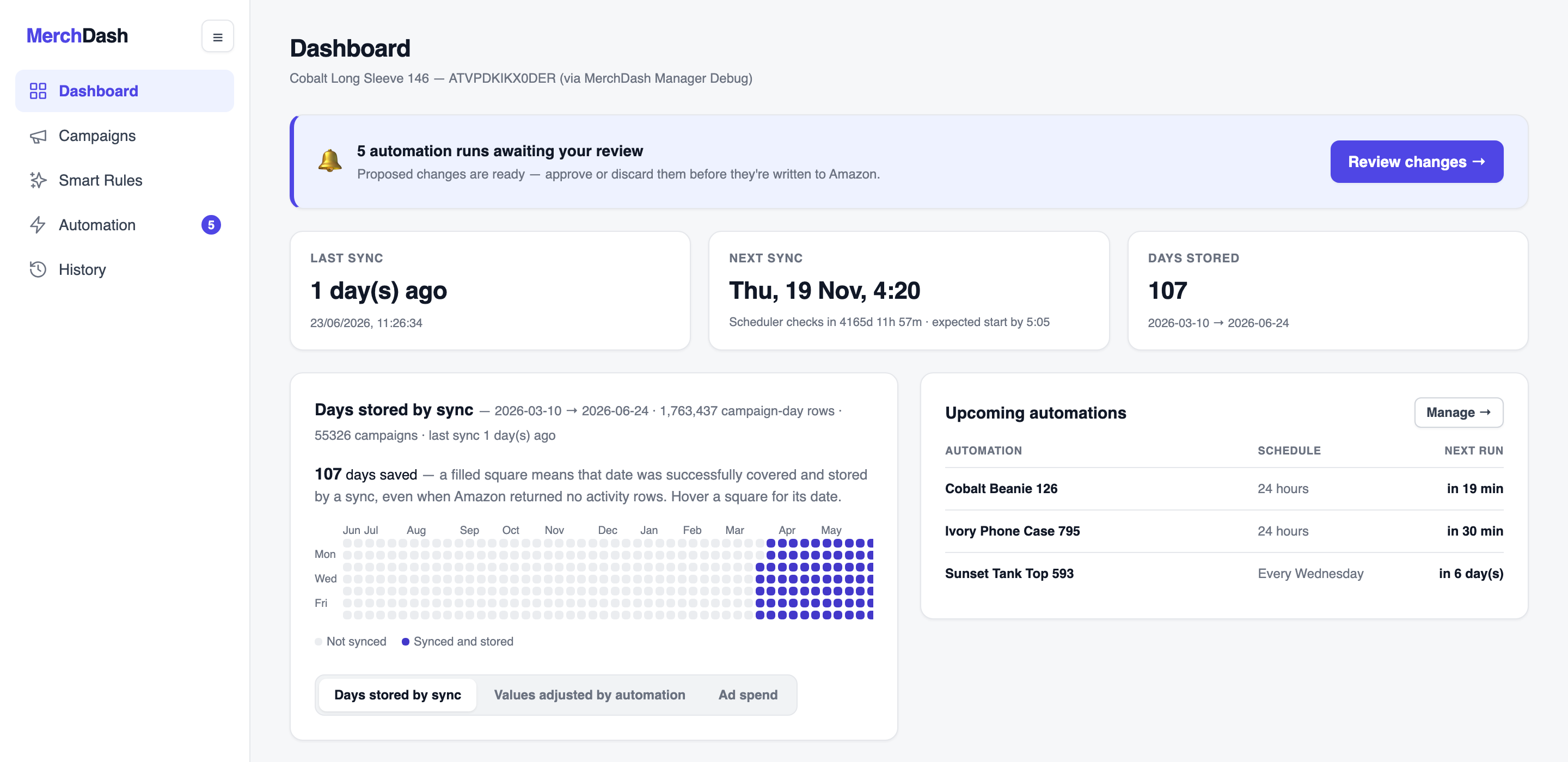The height and width of the screenshot is (762, 1568).
Task: Switch to the Ad spend tab
Action: point(748,695)
